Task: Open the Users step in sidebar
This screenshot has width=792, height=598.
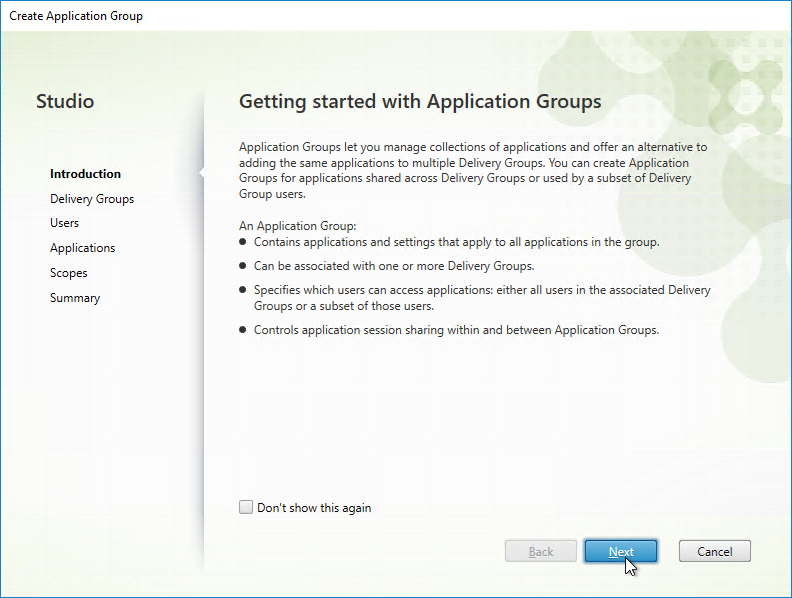Action: click(x=64, y=223)
